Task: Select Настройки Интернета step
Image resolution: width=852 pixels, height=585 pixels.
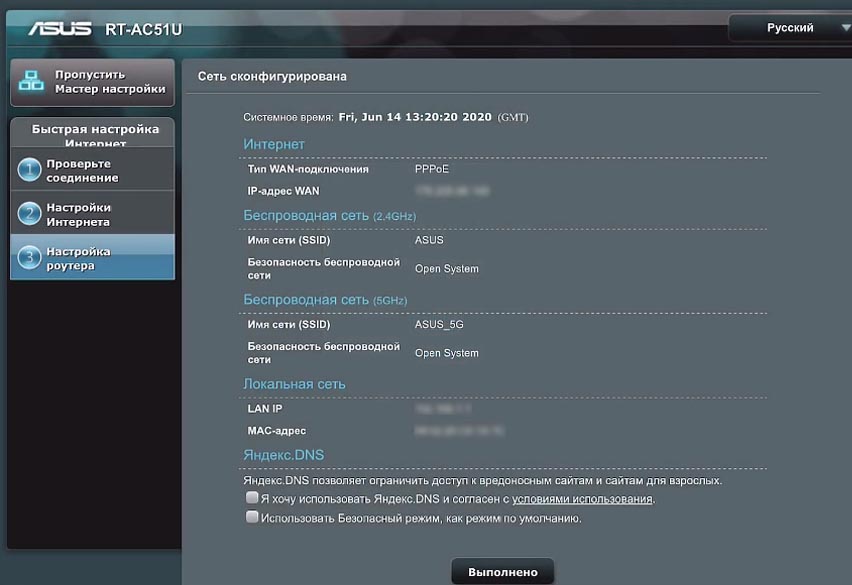Action: 78,214
